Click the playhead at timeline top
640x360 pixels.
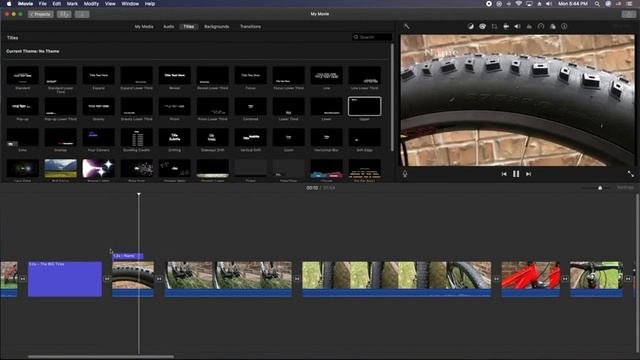(139, 195)
